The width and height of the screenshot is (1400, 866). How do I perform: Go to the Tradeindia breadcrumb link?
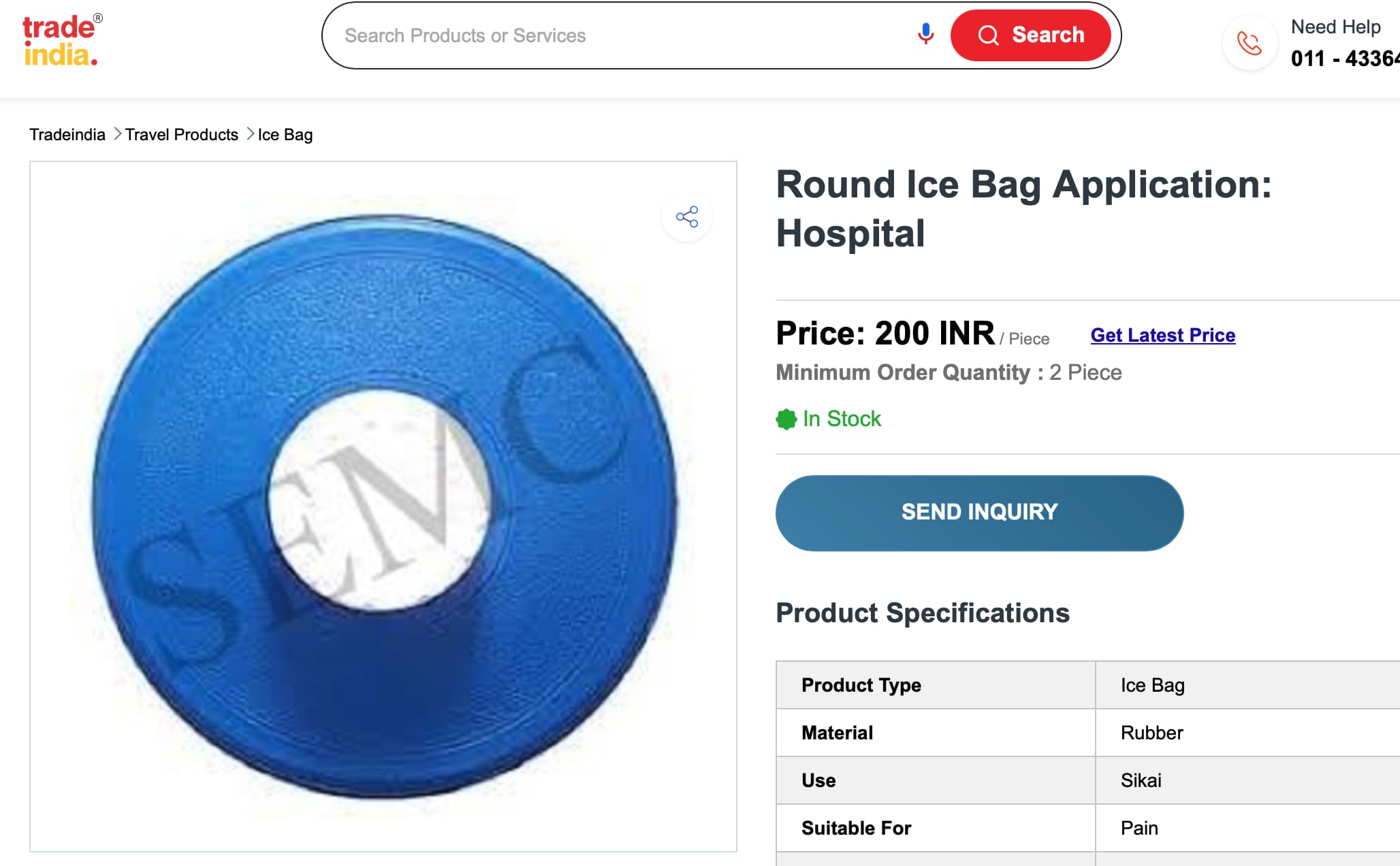click(67, 135)
